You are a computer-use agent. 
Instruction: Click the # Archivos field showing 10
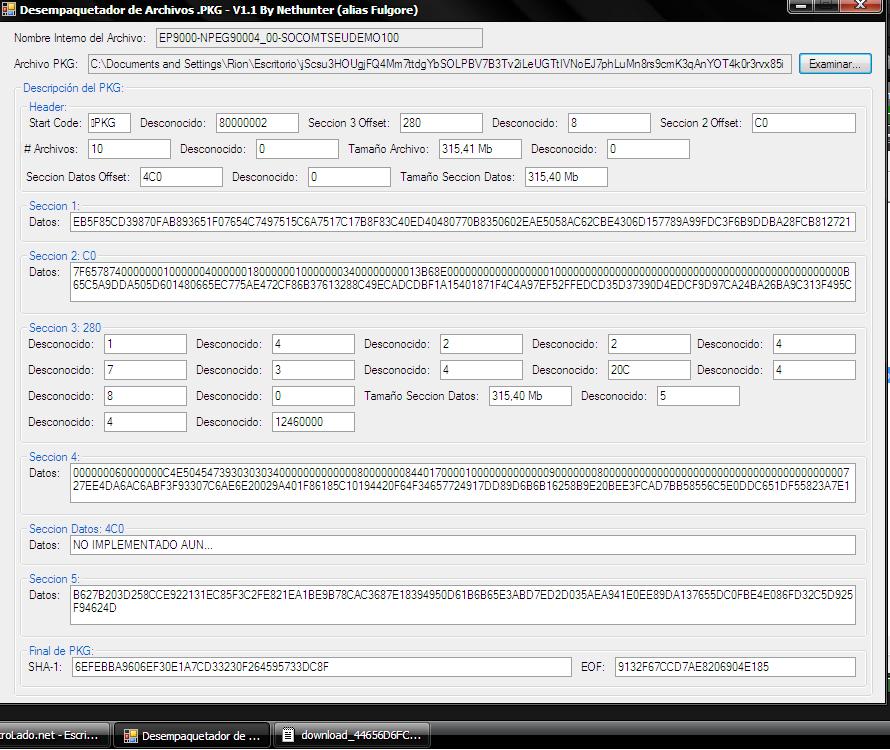click(129, 149)
